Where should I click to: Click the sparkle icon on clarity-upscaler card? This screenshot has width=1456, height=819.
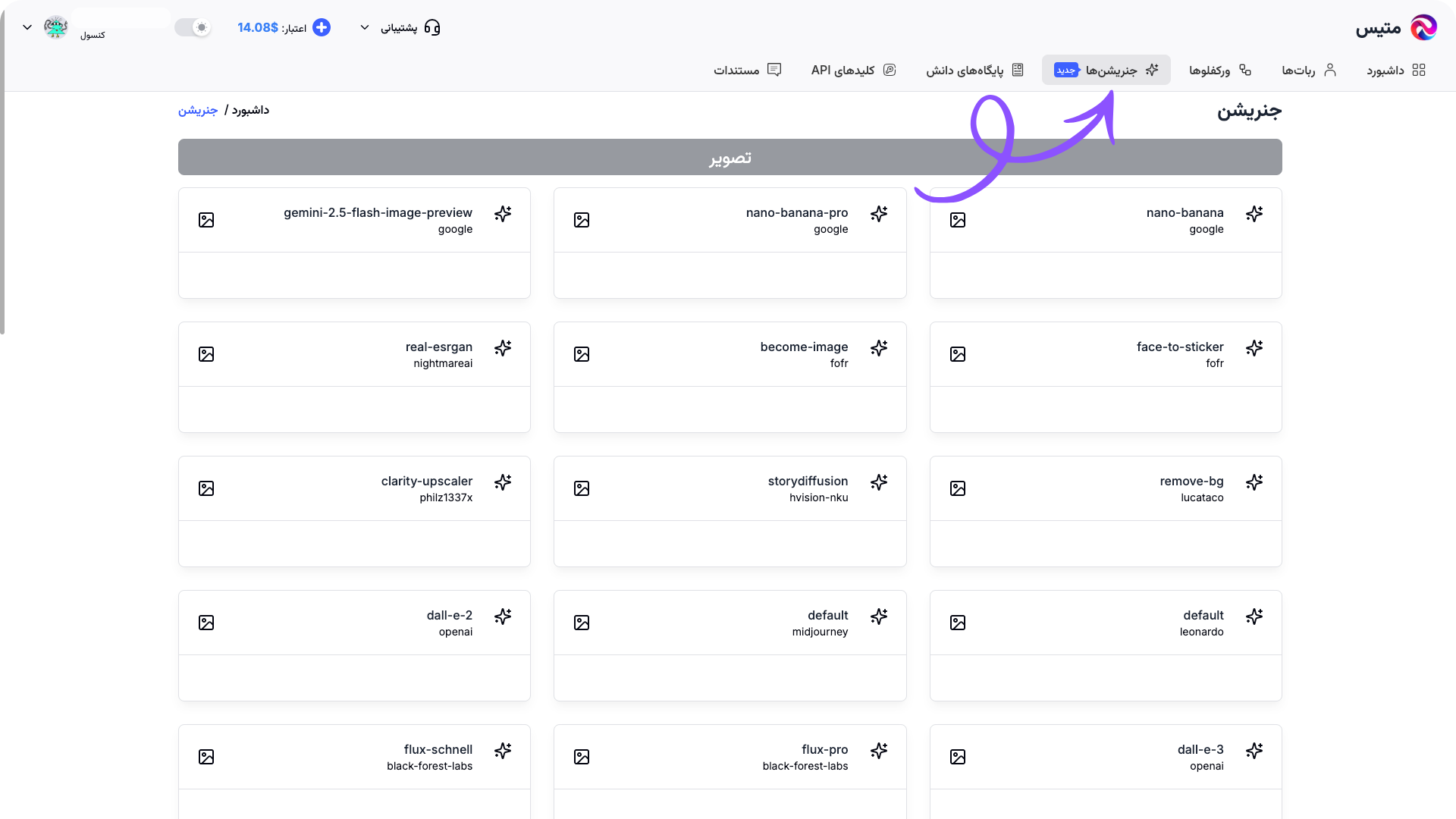[503, 482]
